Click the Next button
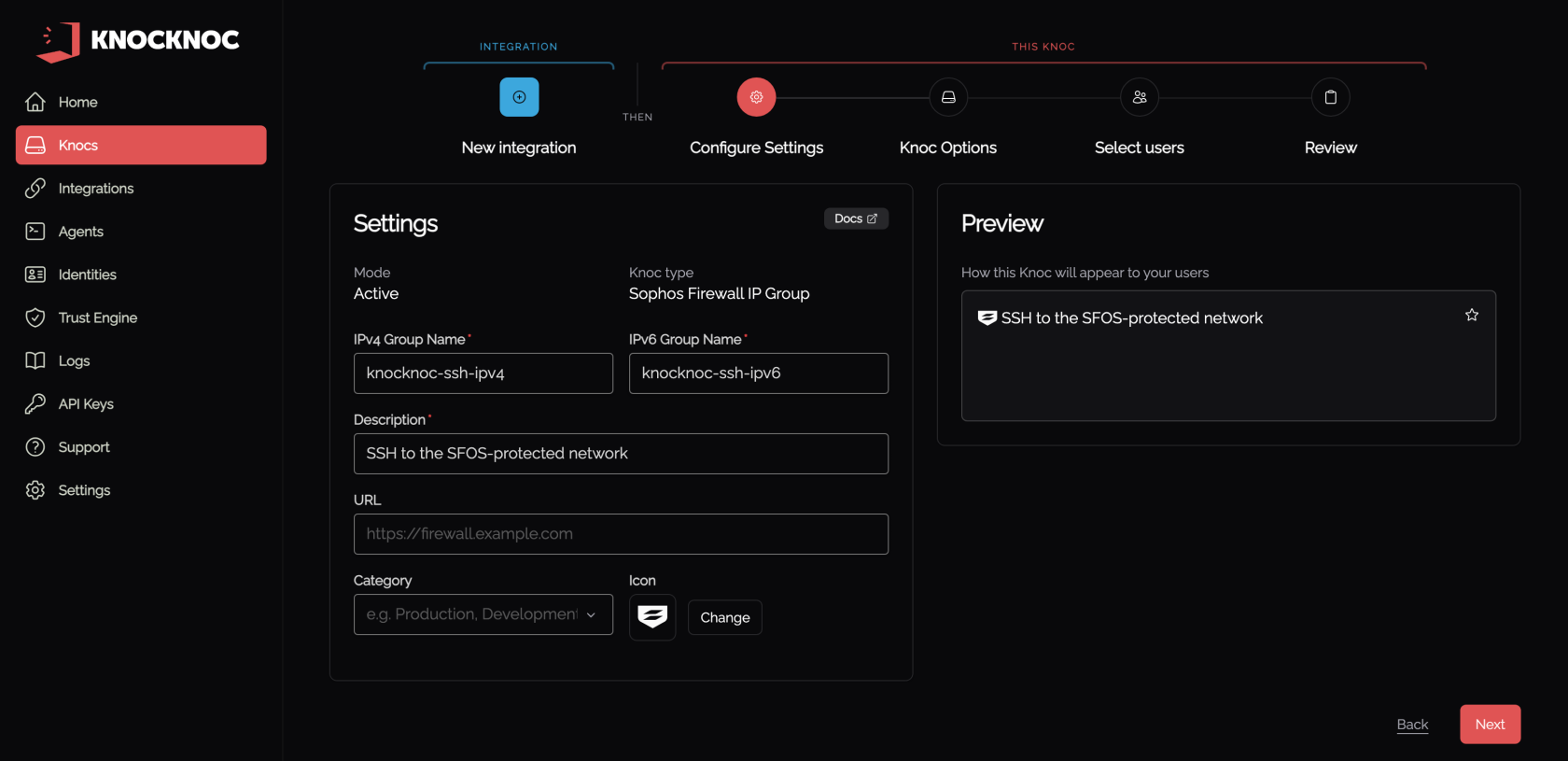This screenshot has height=761, width=1568. pos(1491,725)
